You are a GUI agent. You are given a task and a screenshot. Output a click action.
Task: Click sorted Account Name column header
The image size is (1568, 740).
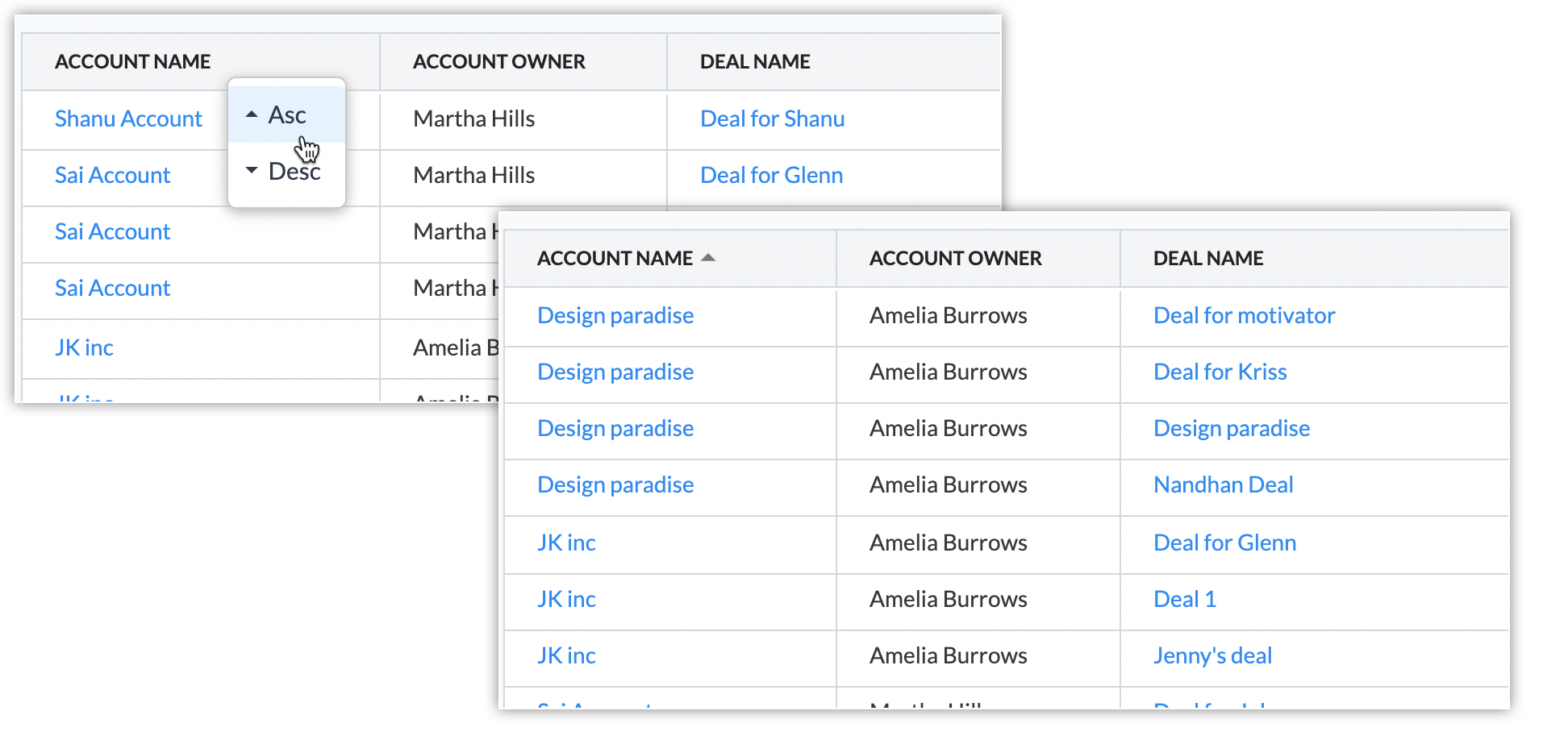click(x=615, y=259)
